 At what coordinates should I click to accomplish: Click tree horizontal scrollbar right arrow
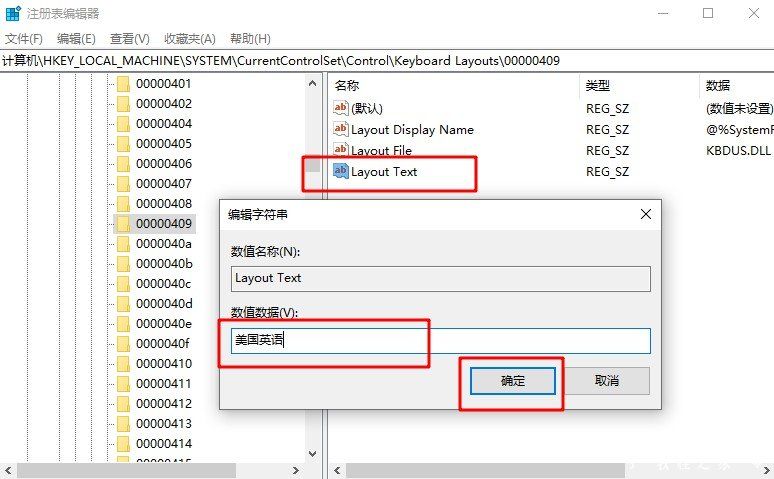click(296, 470)
